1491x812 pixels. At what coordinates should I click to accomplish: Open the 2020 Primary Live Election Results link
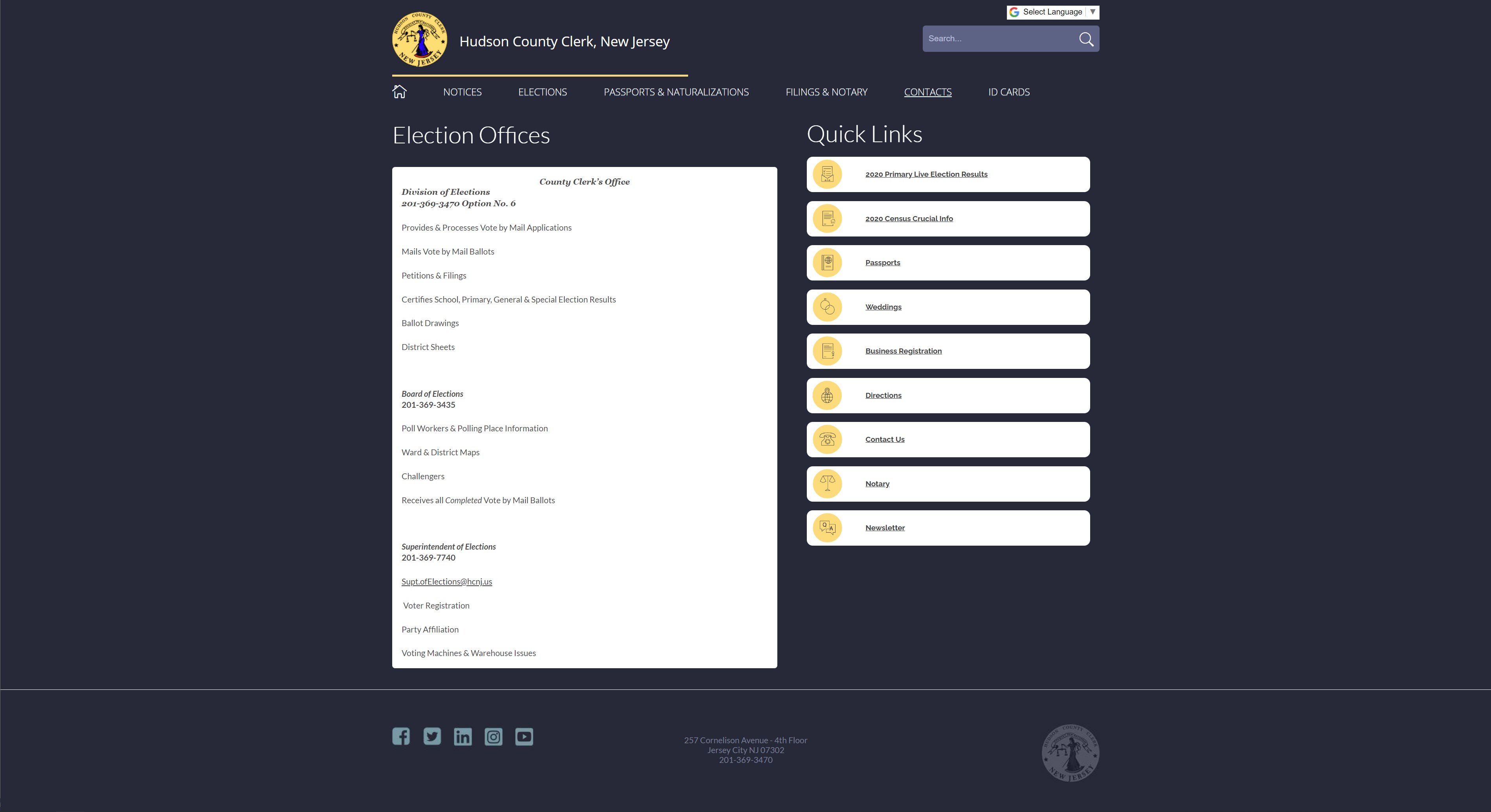pos(926,174)
